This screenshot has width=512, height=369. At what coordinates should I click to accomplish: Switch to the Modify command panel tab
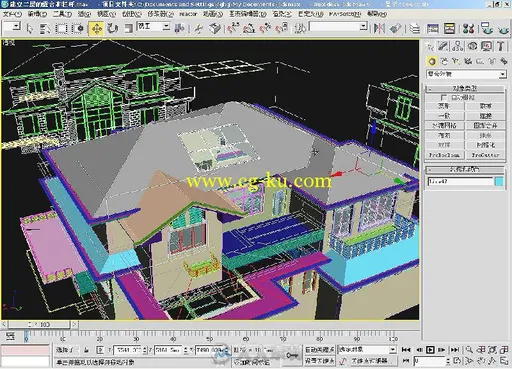pyautogui.click(x=443, y=46)
